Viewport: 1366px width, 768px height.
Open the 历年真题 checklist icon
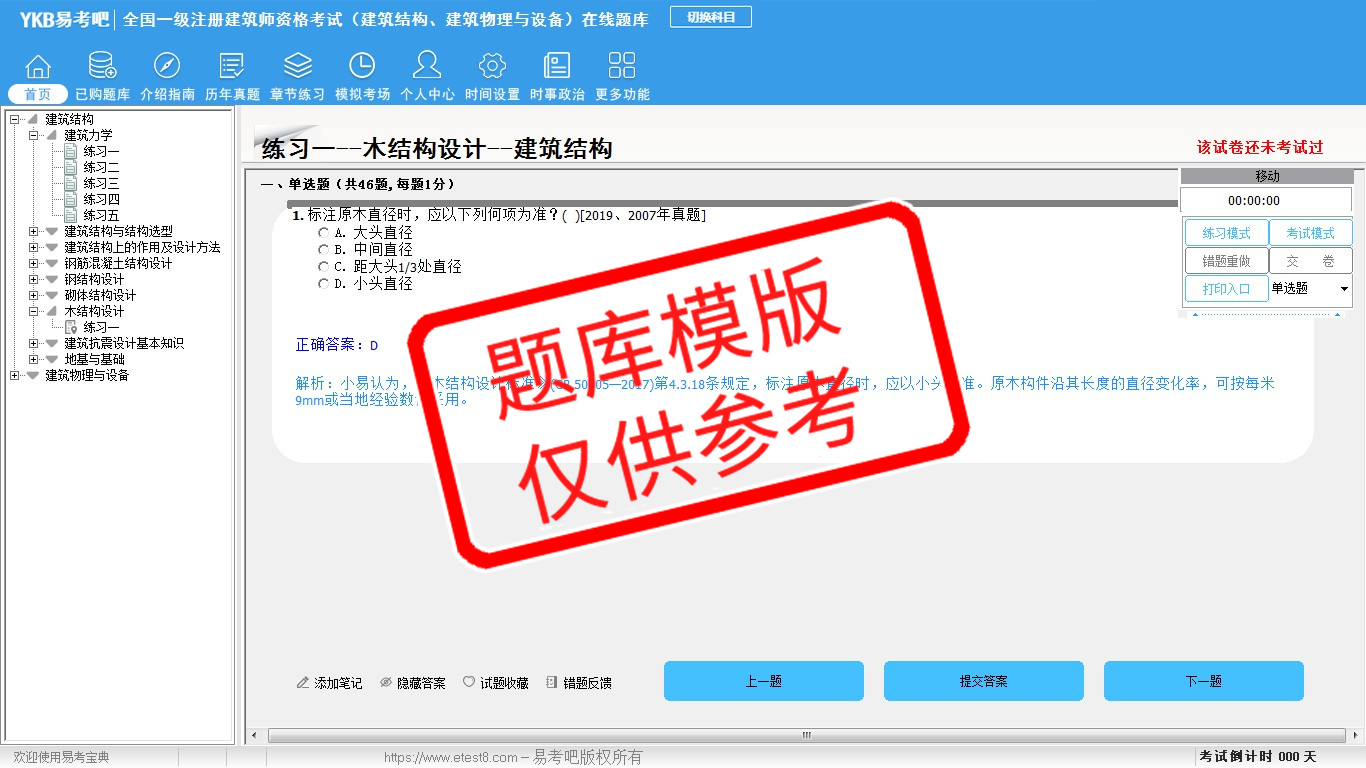click(232, 66)
